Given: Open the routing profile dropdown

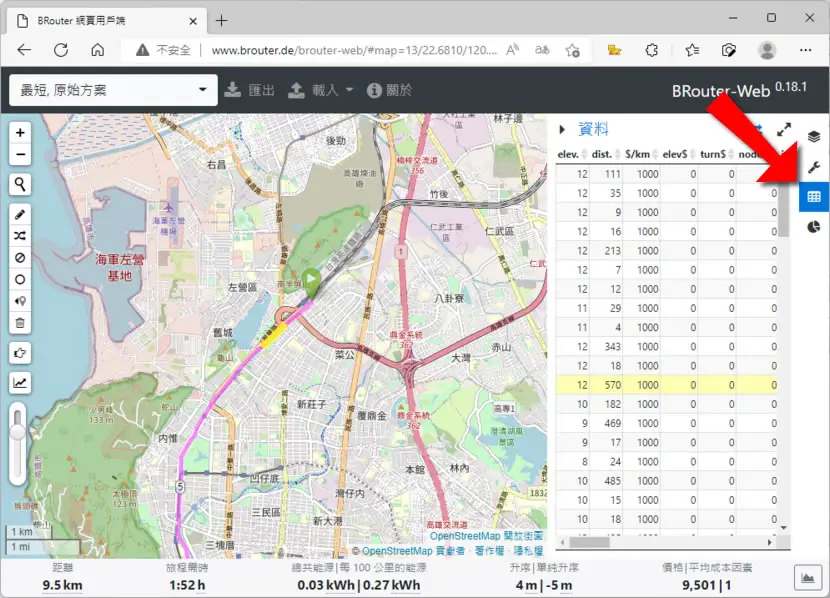Looking at the screenshot, I should tap(113, 90).
